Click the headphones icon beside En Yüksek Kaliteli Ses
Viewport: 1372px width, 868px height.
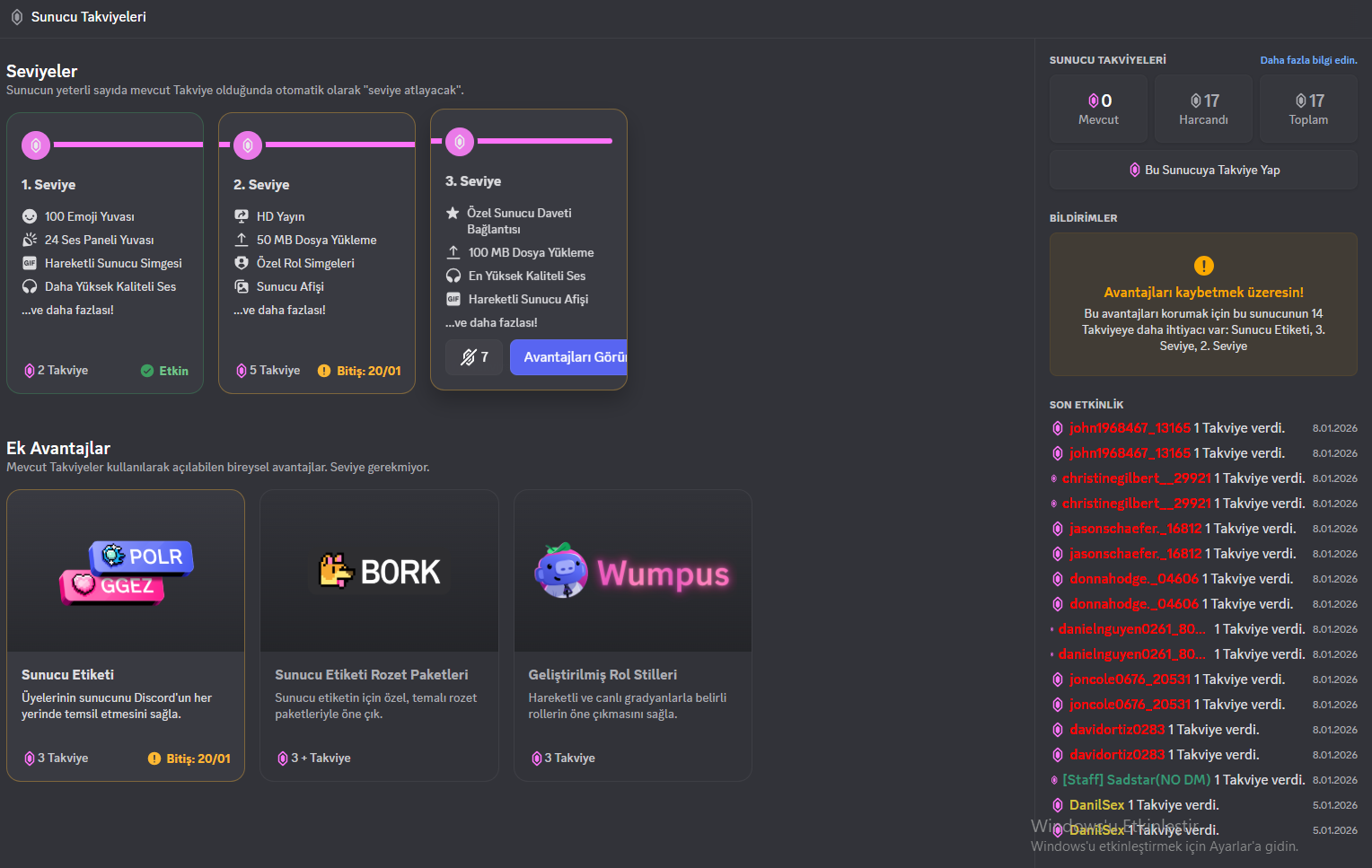453,276
